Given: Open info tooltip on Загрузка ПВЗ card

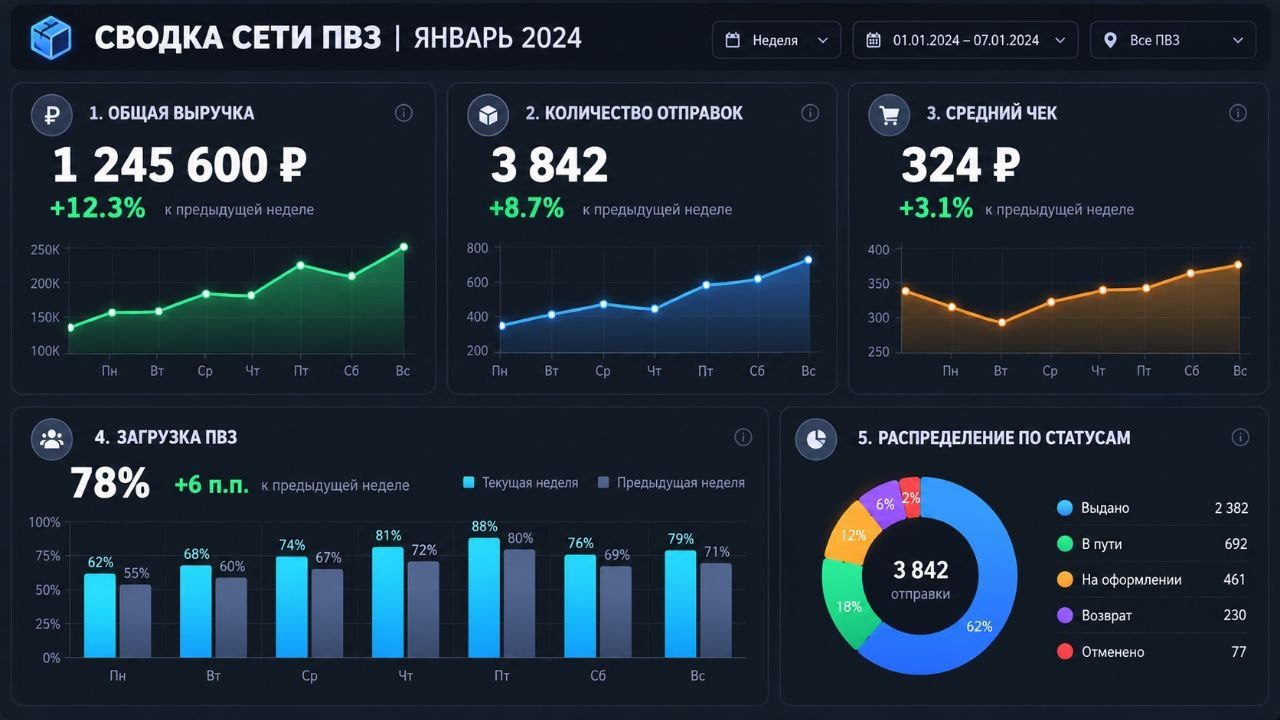Looking at the screenshot, I should tap(743, 437).
